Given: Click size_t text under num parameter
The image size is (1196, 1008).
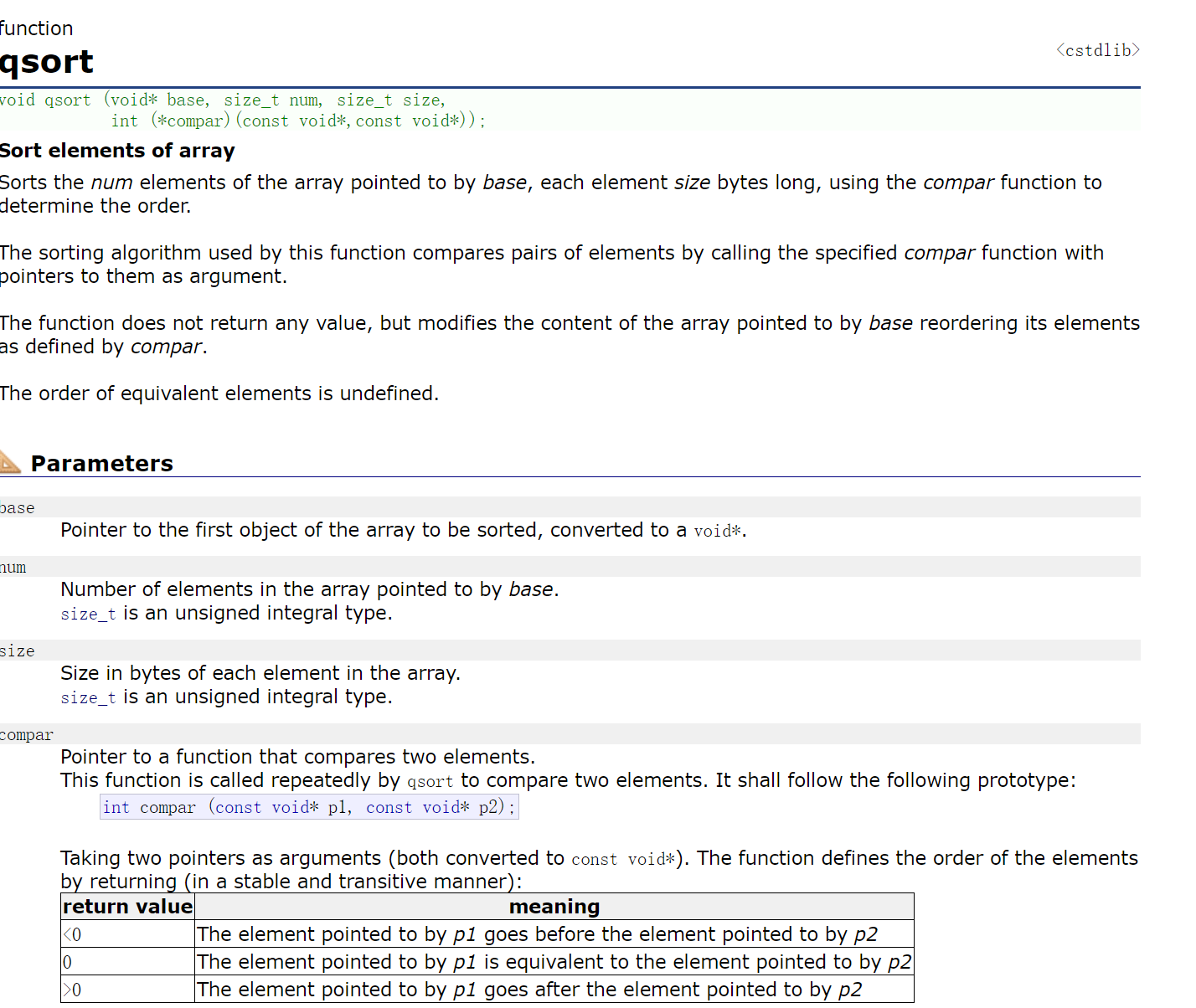Looking at the screenshot, I should tap(88, 614).
